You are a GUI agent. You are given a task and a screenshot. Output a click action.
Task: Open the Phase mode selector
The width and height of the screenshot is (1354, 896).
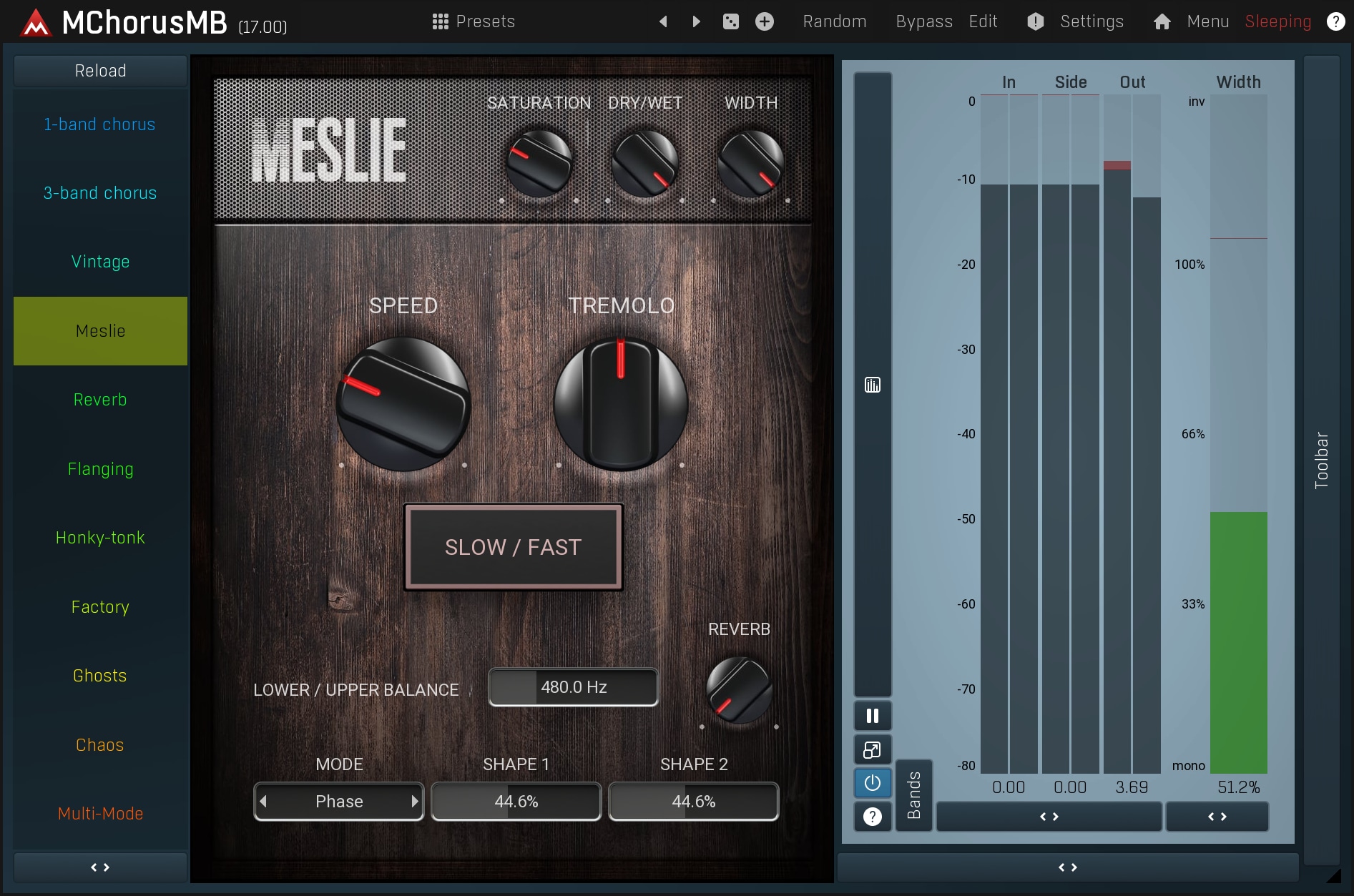pos(339,802)
